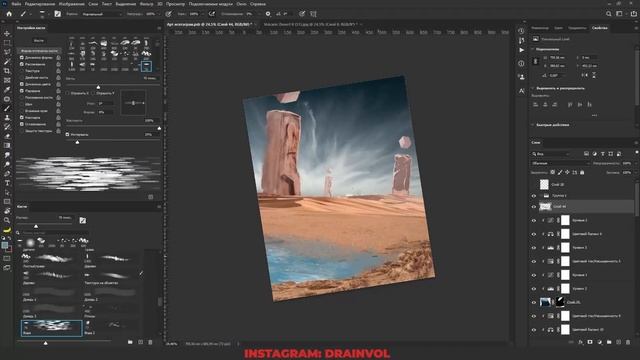
Task: Toggle the Динамика формы checkbox
Action: 22,58
